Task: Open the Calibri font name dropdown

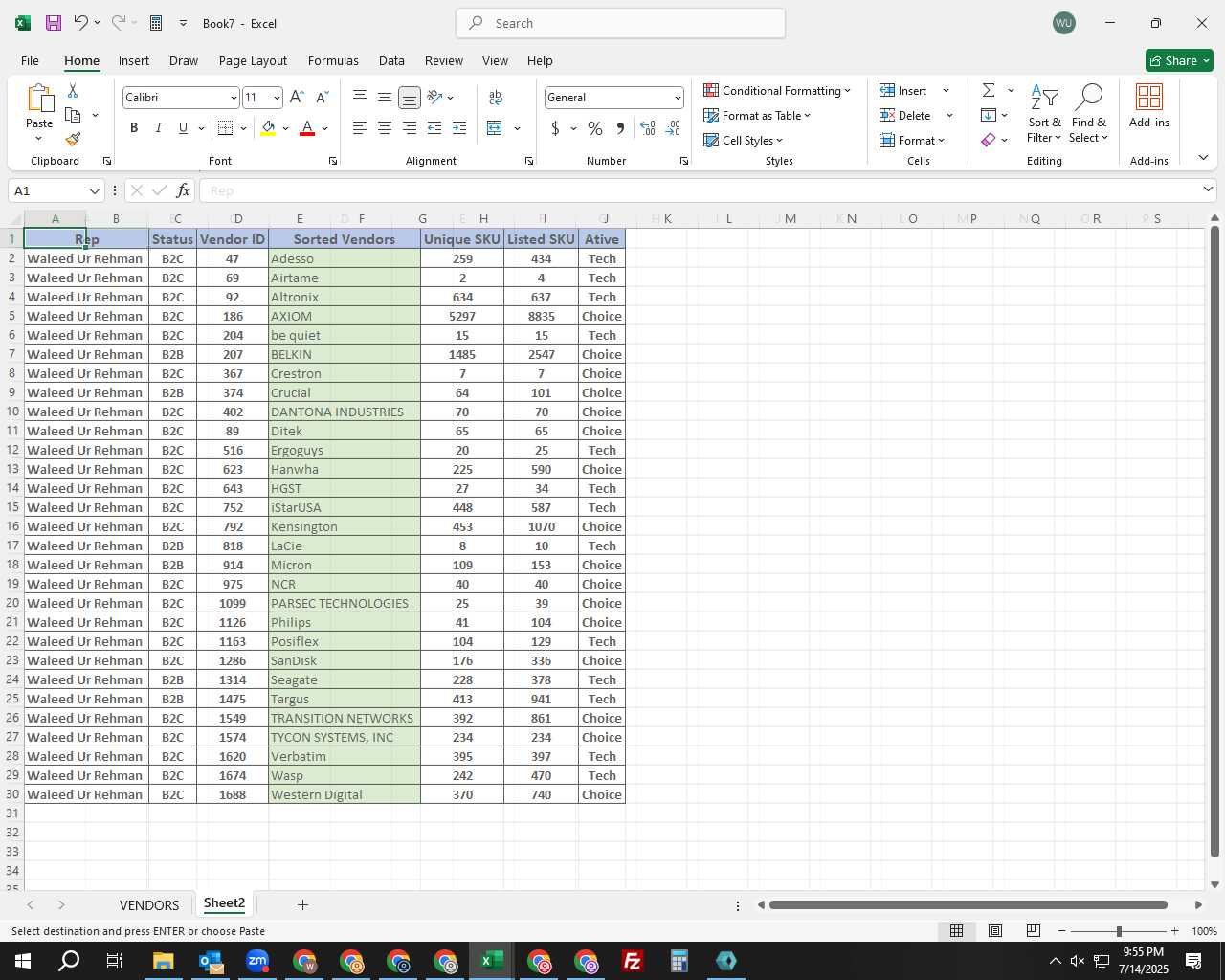Action: click(x=234, y=98)
